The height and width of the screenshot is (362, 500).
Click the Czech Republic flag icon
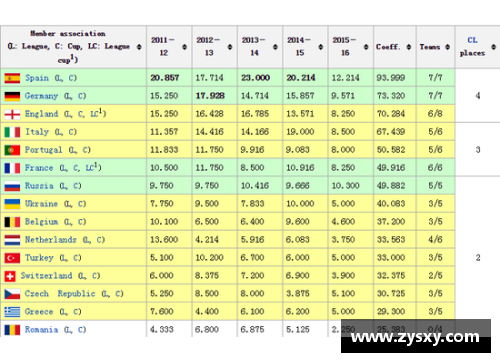12,294
